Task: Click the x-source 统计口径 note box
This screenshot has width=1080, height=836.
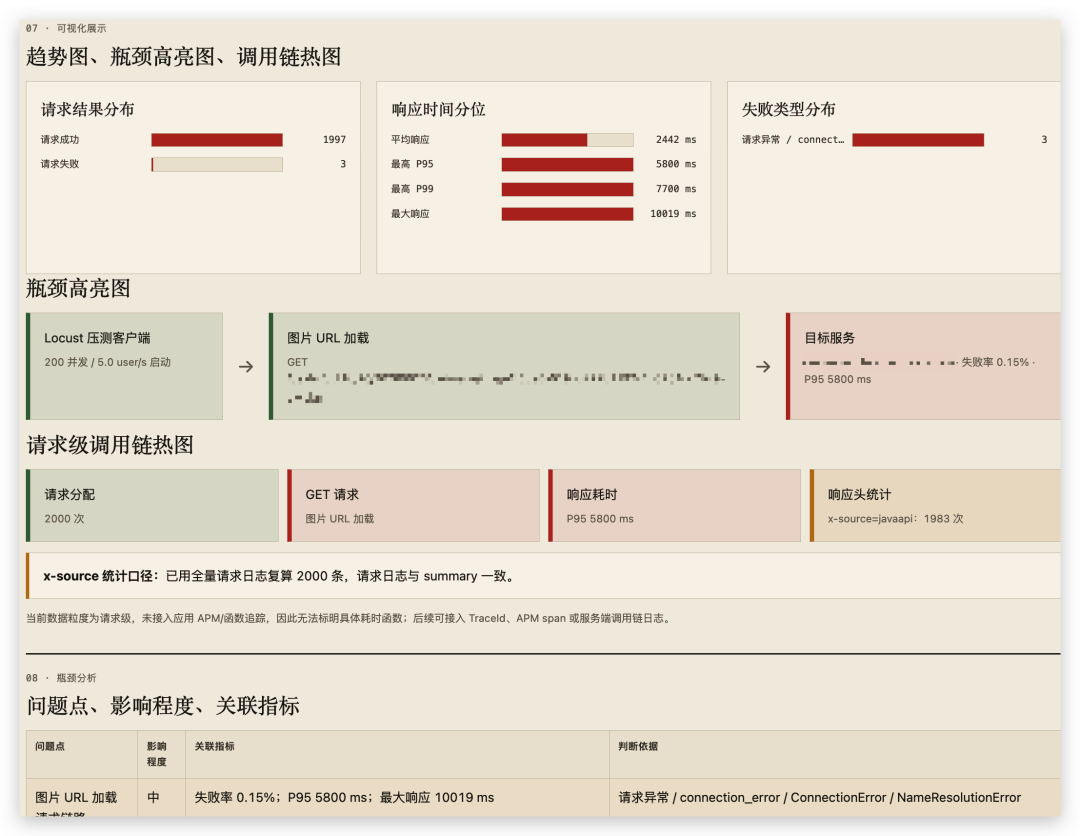Action: (543, 576)
